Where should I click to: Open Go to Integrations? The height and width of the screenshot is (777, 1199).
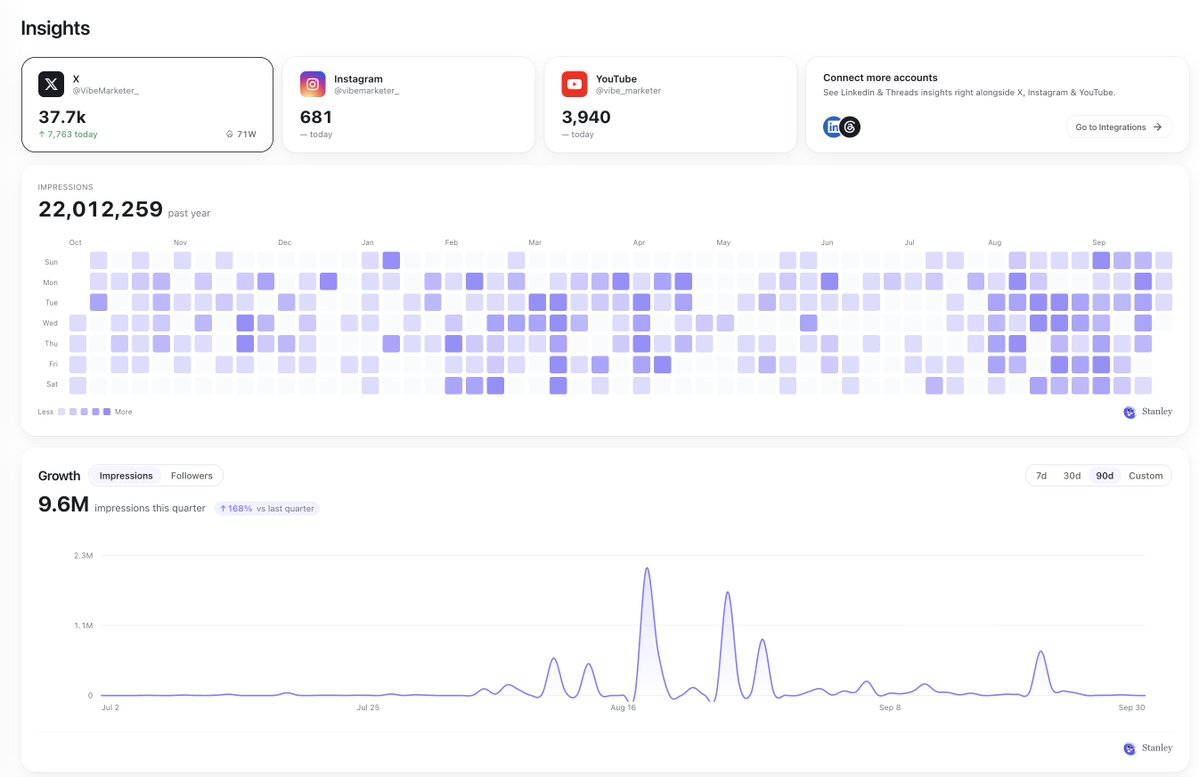[x=1119, y=127]
